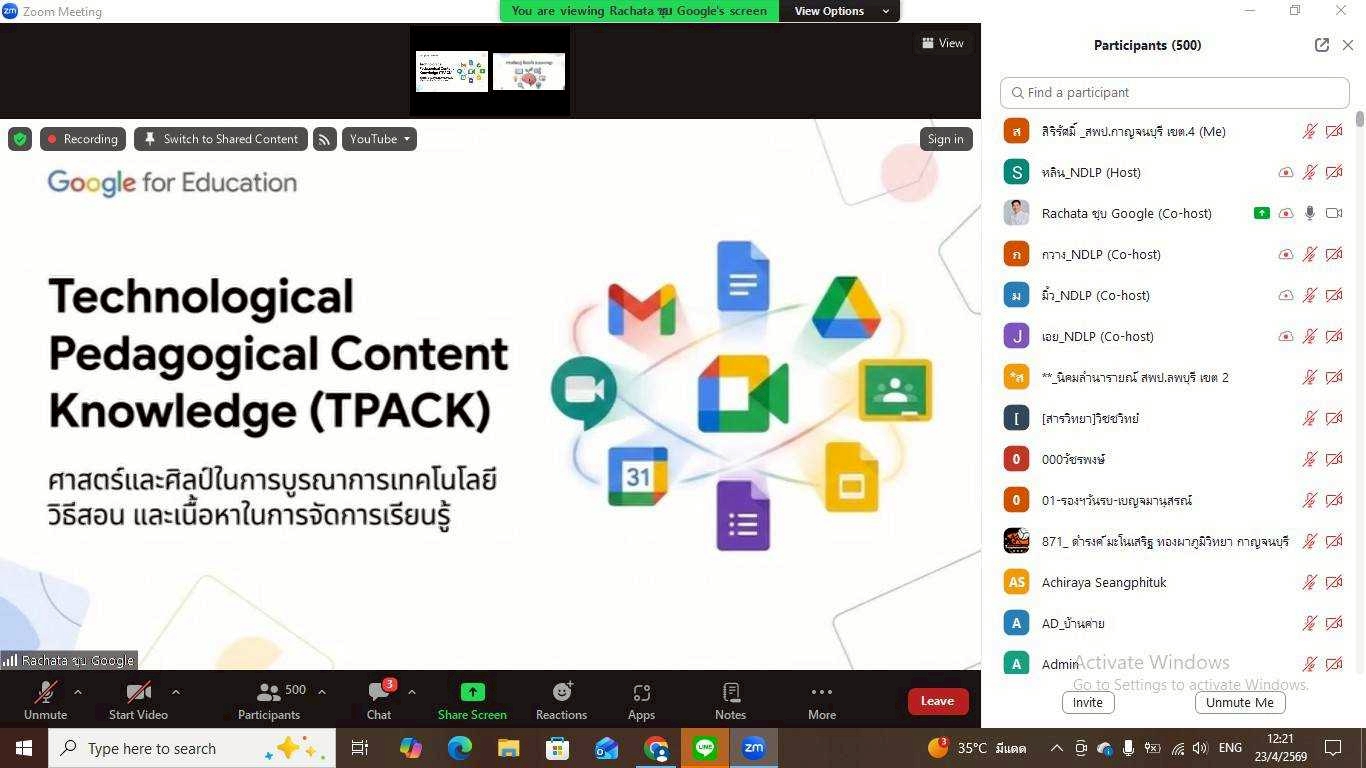This screenshot has height=768, width=1366.
Task: Open the Apps panel
Action: pyautogui.click(x=641, y=701)
